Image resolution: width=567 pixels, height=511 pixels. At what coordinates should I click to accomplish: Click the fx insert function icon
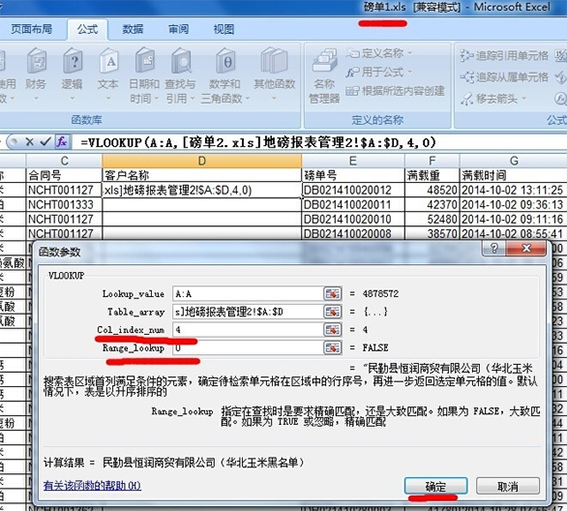pyautogui.click(x=62, y=142)
